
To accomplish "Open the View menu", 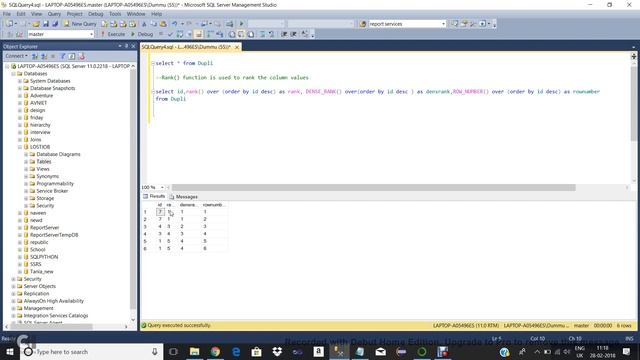I will coord(36,14).
